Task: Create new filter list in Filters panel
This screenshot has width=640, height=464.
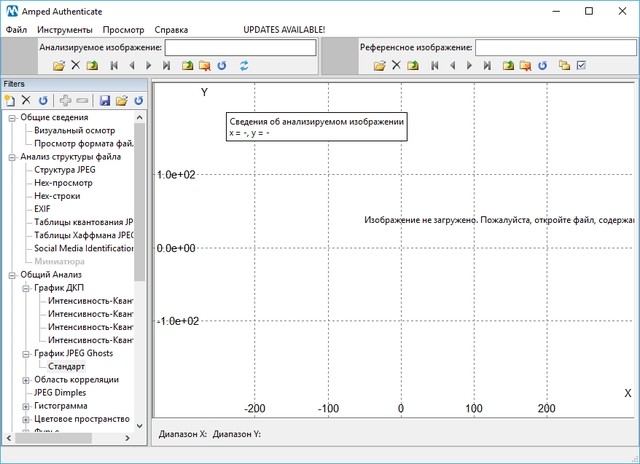Action: (x=9, y=101)
